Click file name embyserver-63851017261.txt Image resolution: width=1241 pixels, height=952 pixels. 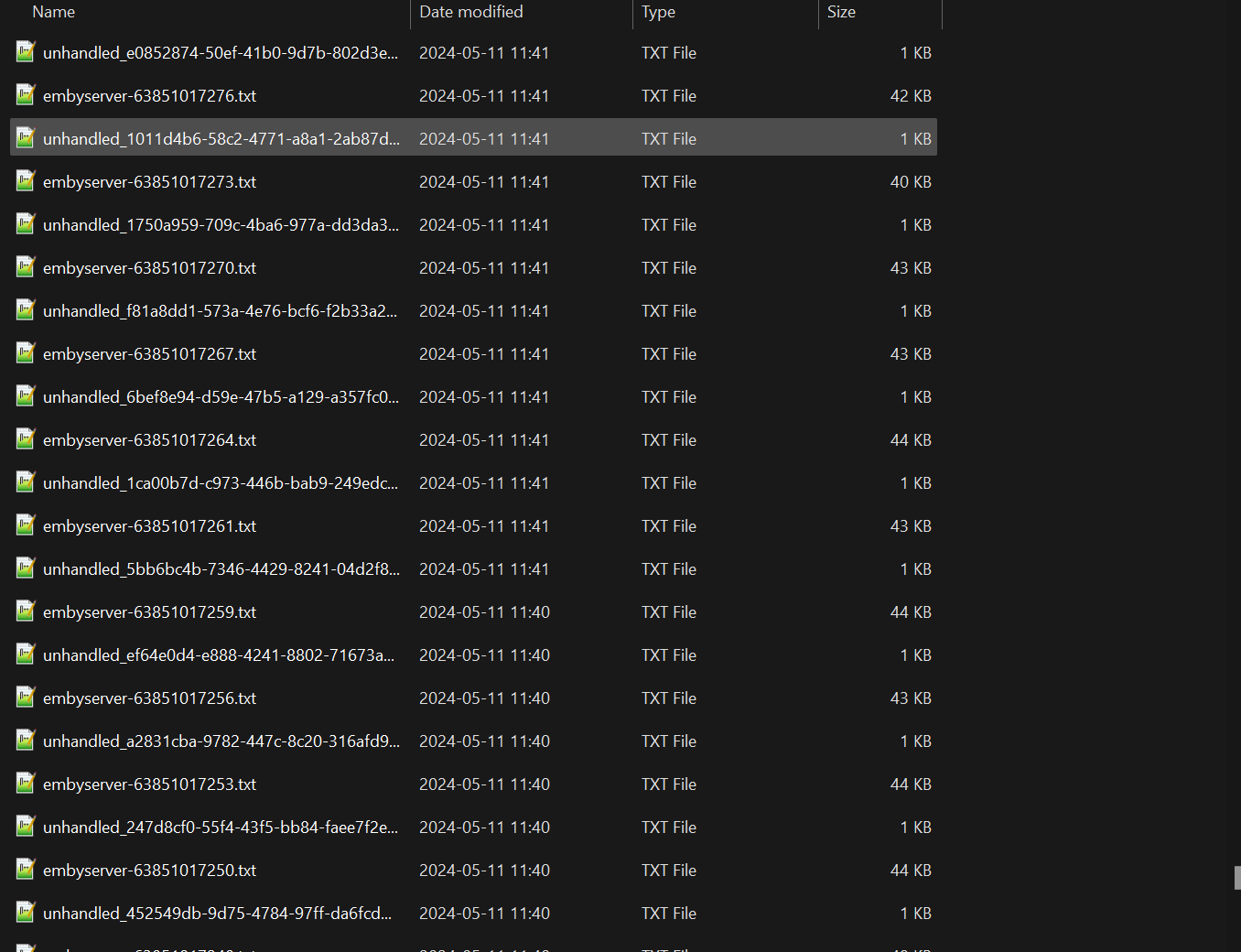(149, 526)
